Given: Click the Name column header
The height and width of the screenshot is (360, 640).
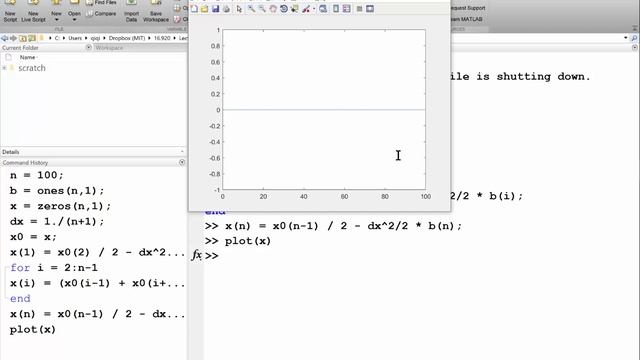Looking at the screenshot, I should pos(27,58).
